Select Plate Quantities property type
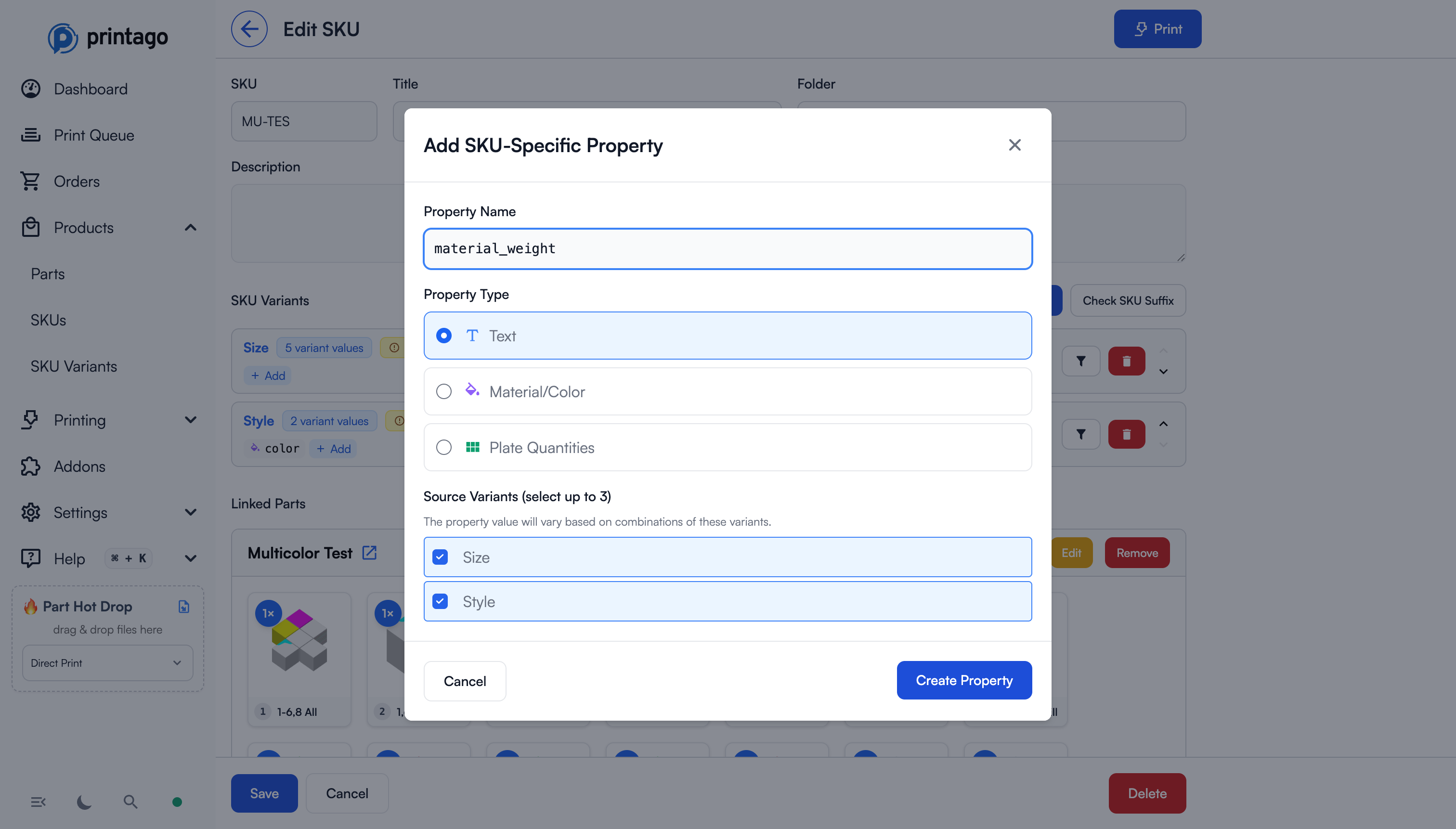This screenshot has height=829, width=1456. point(443,447)
